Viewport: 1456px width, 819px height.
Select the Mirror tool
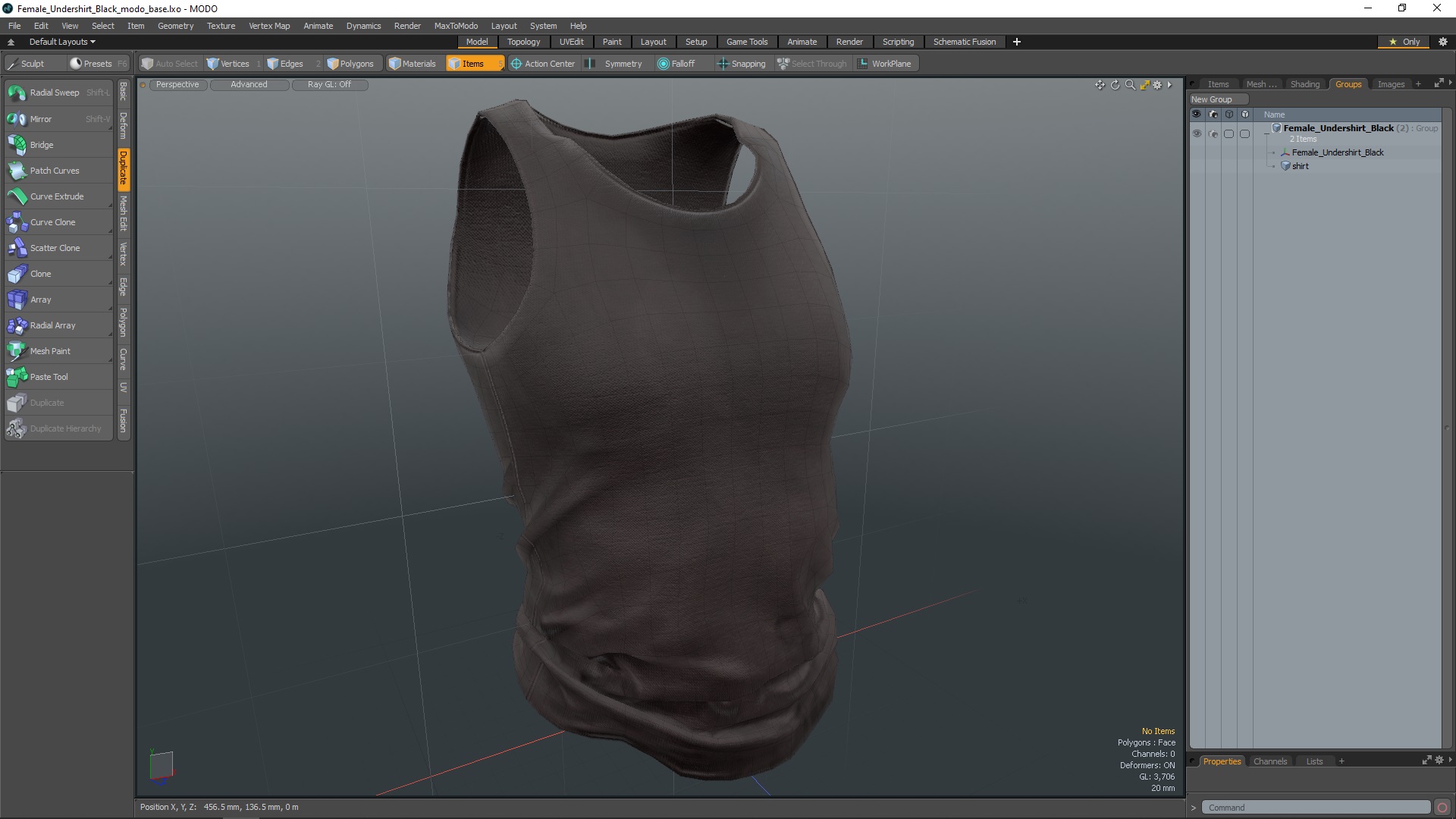[58, 119]
